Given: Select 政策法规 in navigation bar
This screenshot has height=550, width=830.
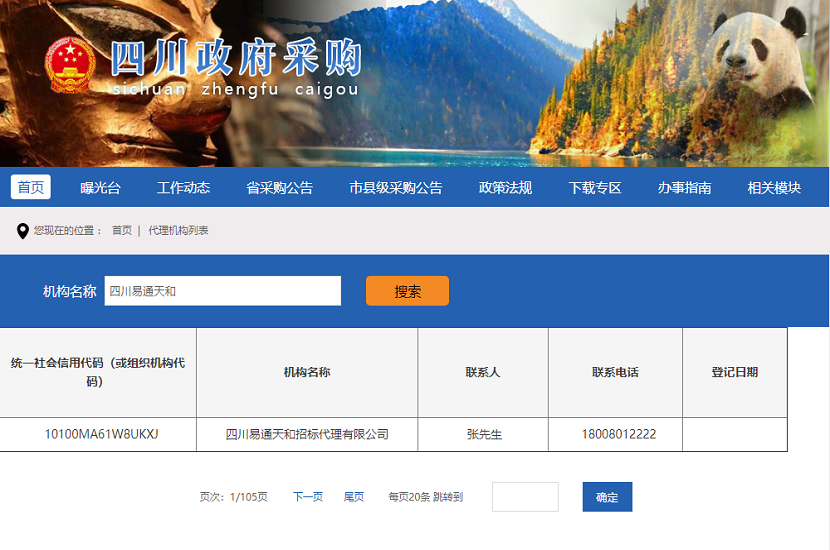Looking at the screenshot, I should click(x=506, y=187).
